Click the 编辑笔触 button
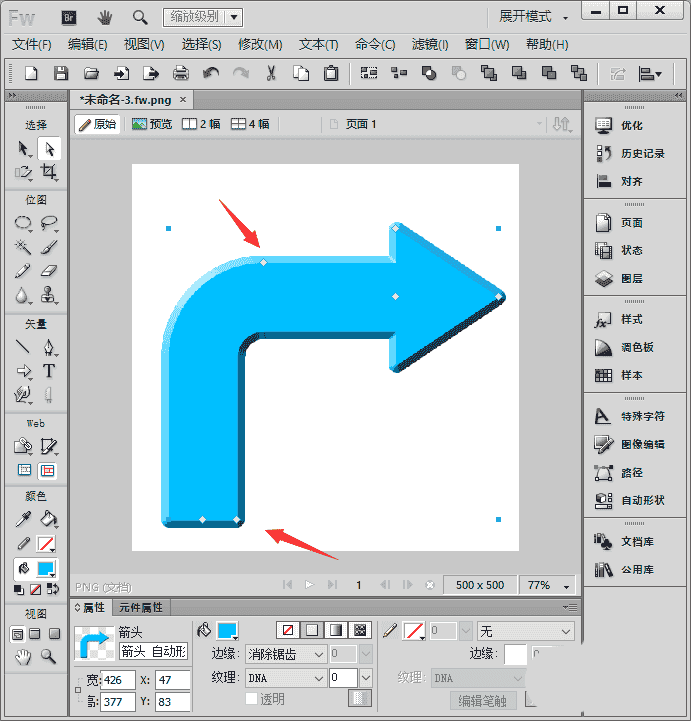Screen dimensions: 691x721 pos(482,701)
